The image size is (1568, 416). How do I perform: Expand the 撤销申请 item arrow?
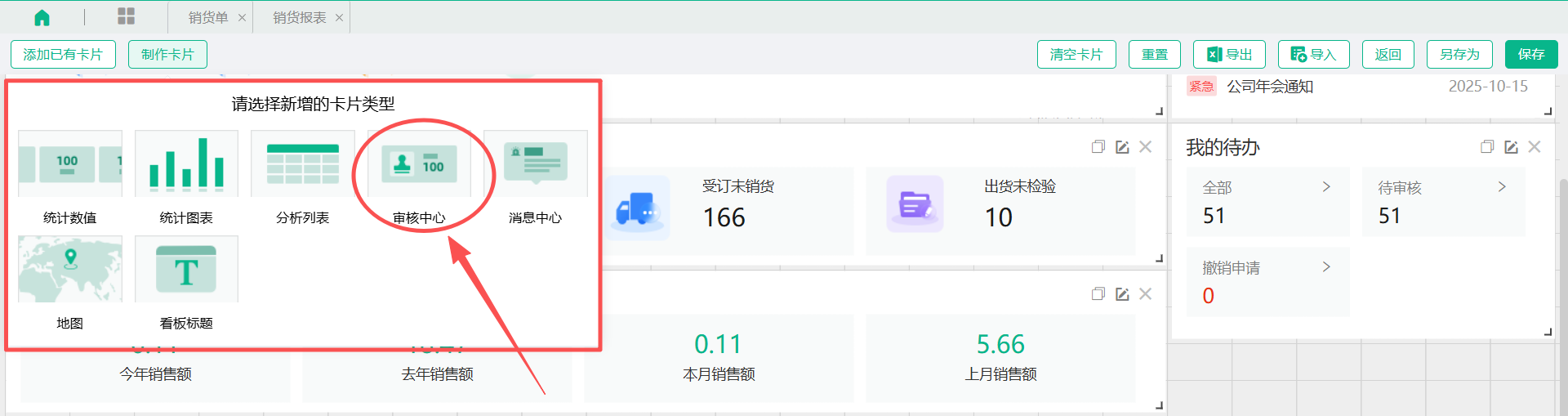1326,267
